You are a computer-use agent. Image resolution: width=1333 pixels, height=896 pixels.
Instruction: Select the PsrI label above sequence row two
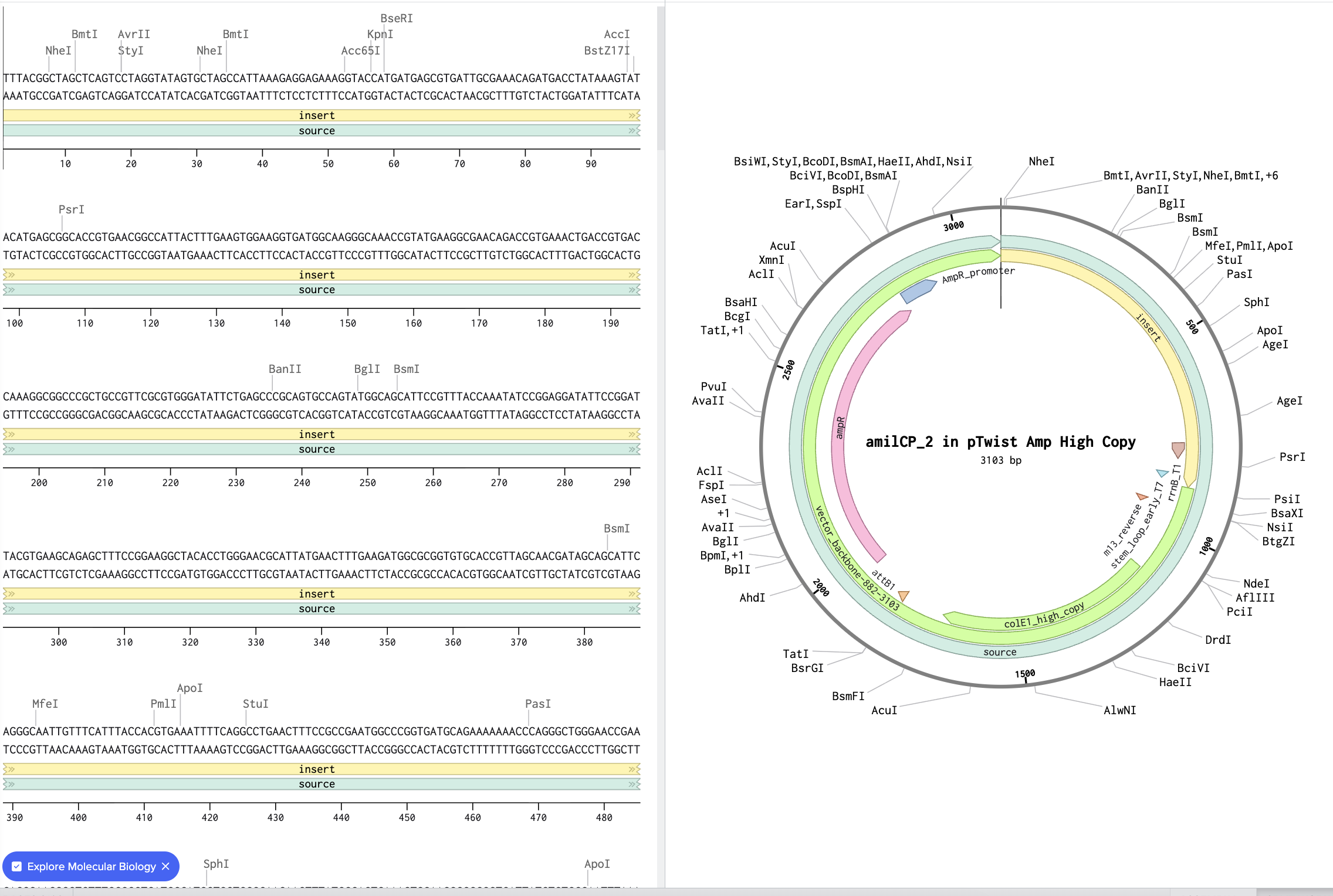[x=72, y=209]
